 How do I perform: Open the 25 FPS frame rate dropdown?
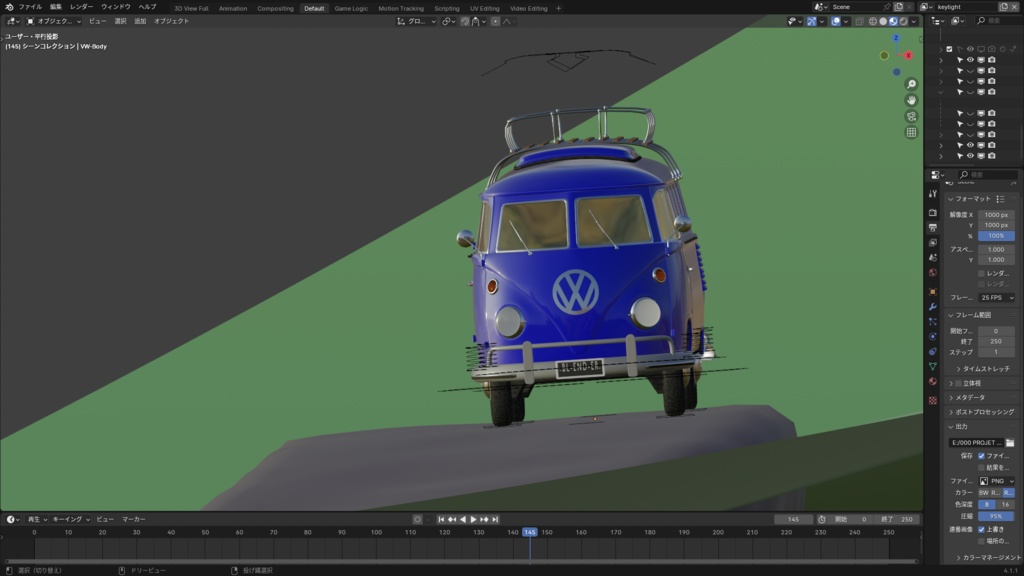tap(997, 298)
